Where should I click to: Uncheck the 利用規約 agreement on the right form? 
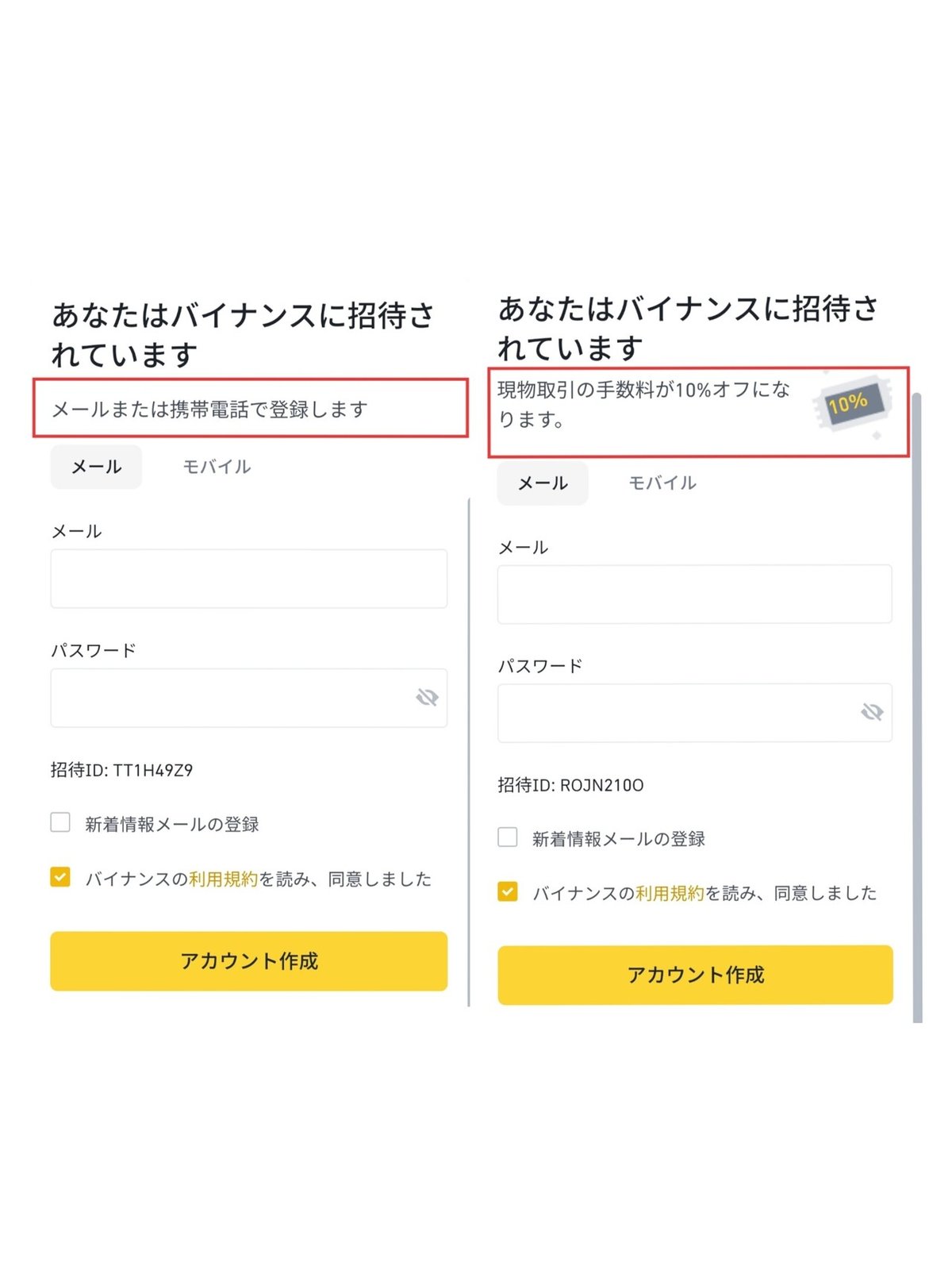[507, 892]
